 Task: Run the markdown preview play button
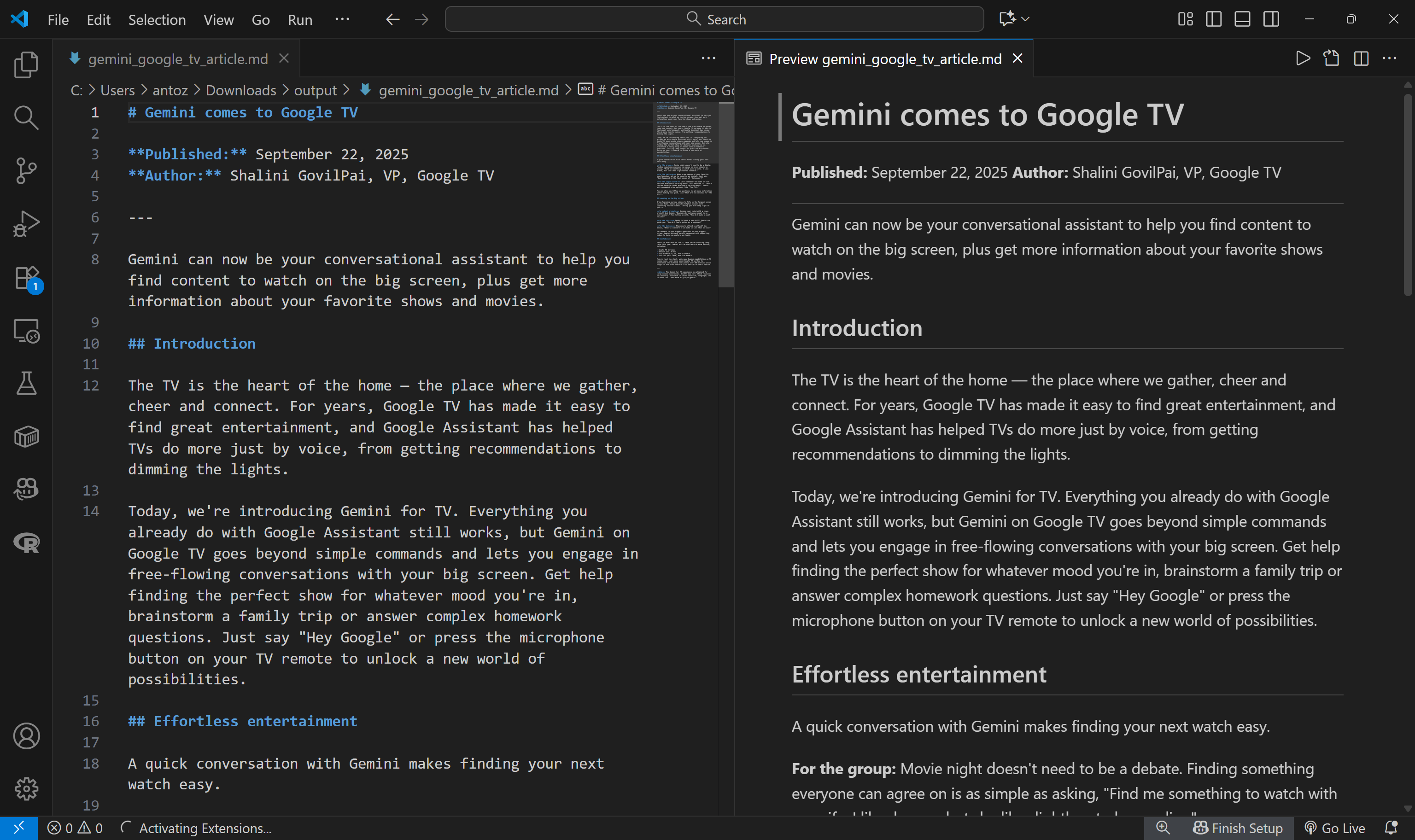click(1302, 58)
